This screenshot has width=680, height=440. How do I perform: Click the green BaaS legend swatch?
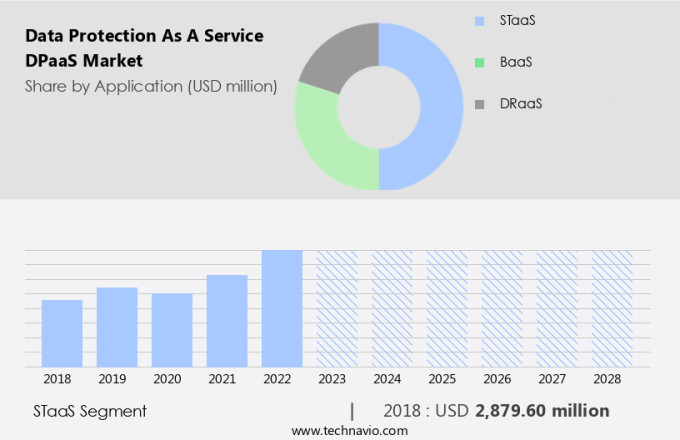point(479,62)
